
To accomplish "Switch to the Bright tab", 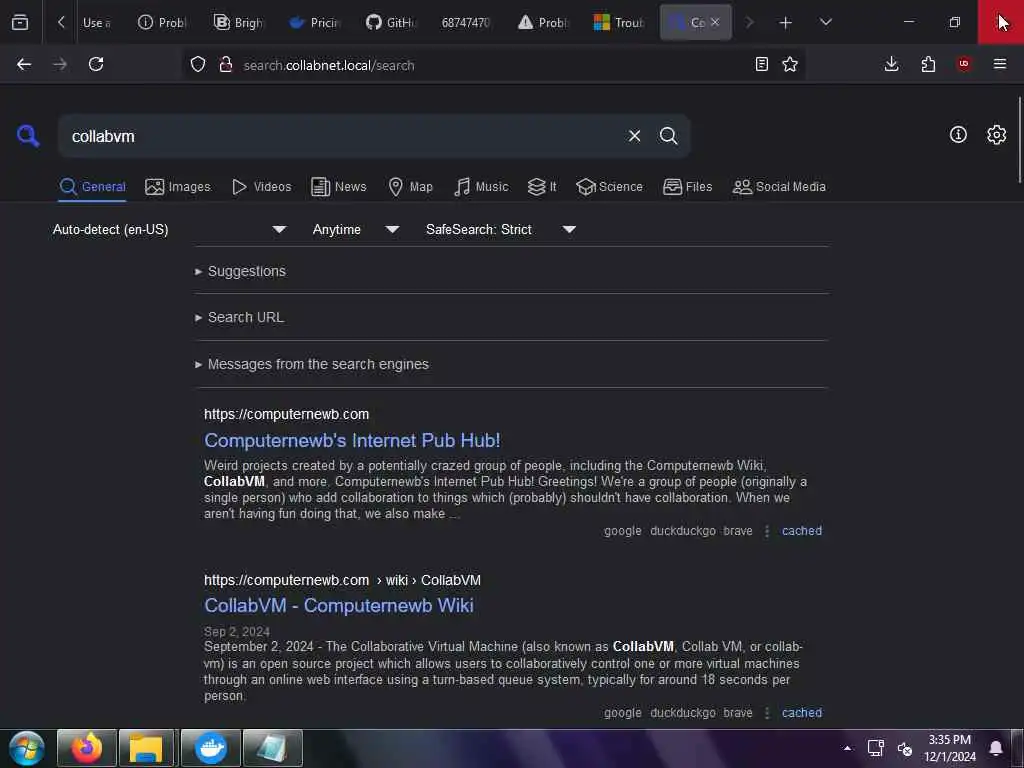I will click(x=238, y=22).
